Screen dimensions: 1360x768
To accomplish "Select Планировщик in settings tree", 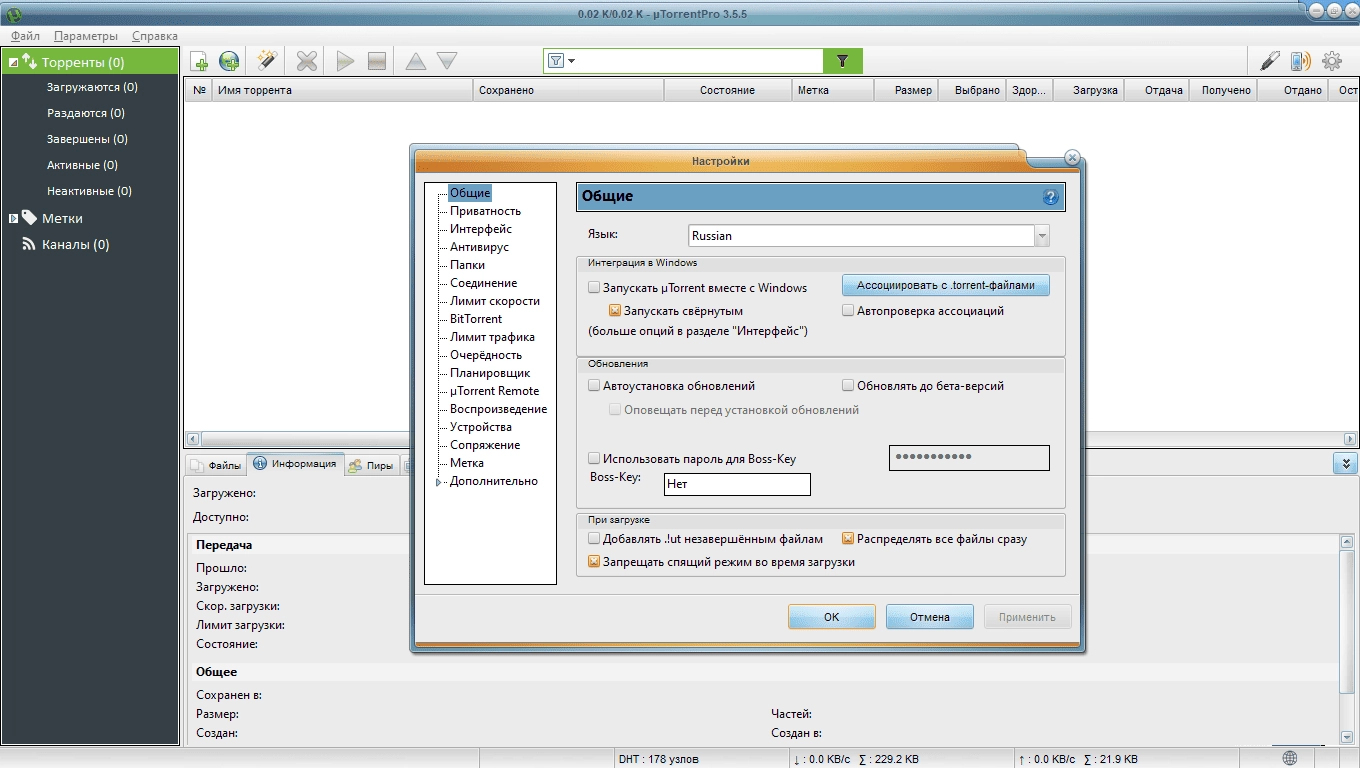I will [x=490, y=373].
